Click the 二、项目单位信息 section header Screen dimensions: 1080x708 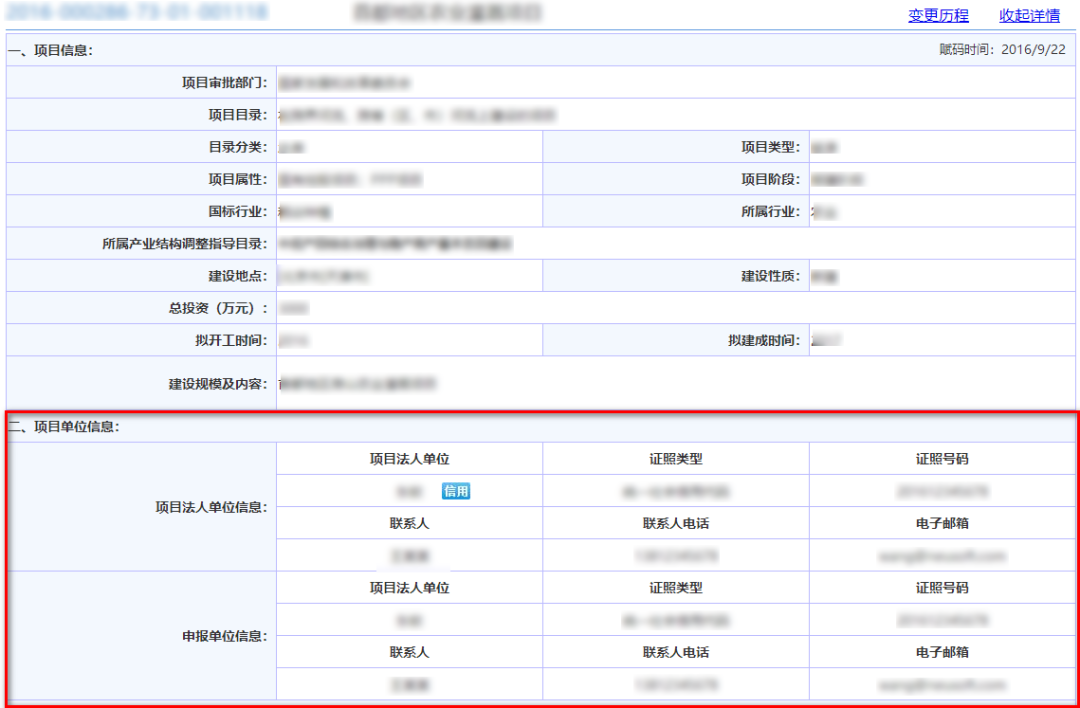click(x=64, y=427)
